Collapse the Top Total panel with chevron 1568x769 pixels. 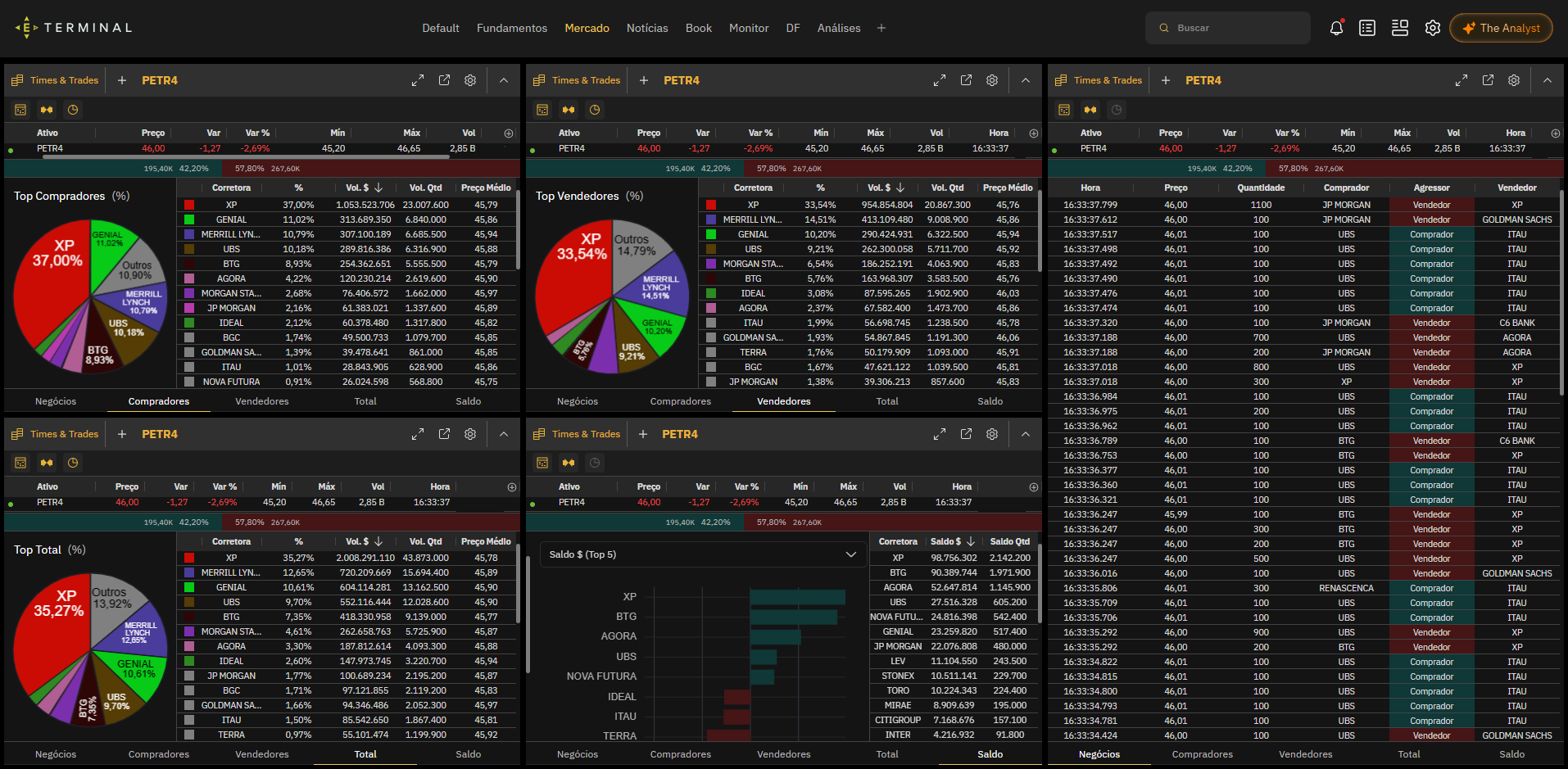tap(504, 434)
